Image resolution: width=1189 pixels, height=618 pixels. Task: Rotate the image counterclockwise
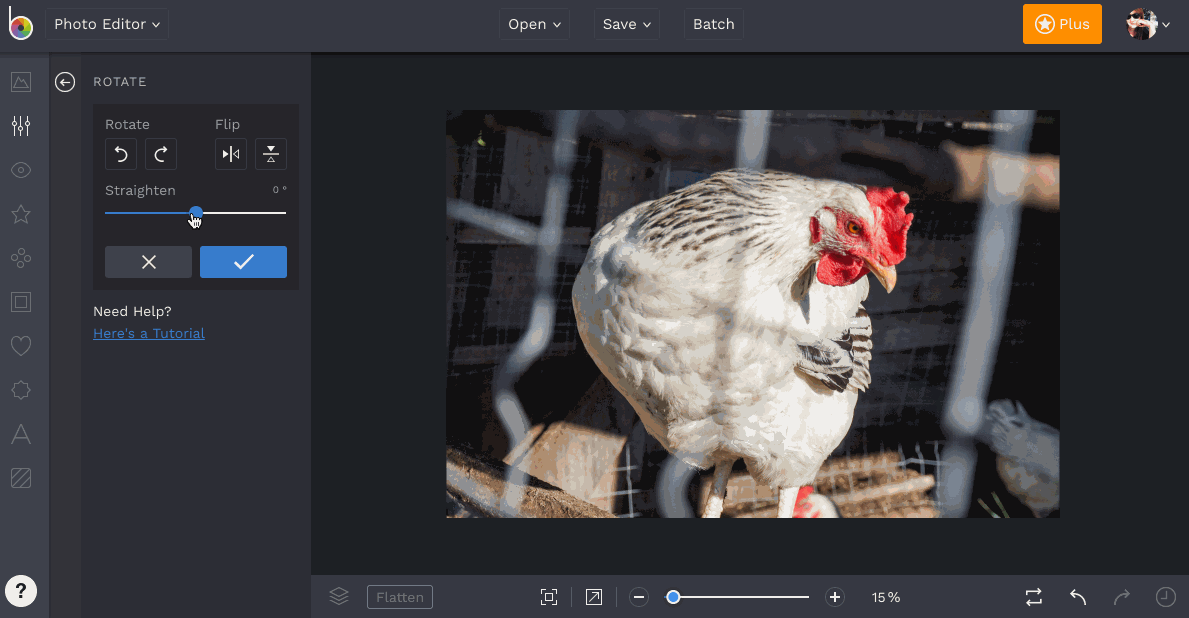[x=121, y=155]
